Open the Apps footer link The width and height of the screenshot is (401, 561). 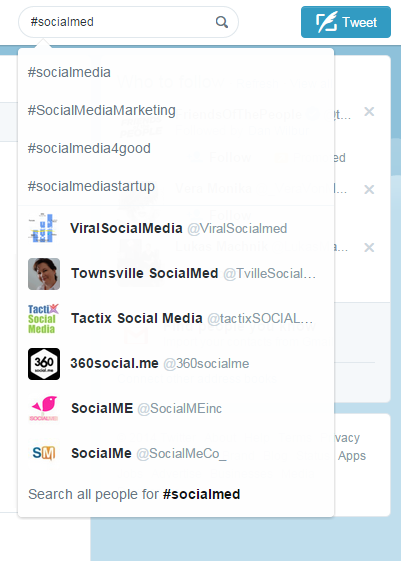click(352, 456)
